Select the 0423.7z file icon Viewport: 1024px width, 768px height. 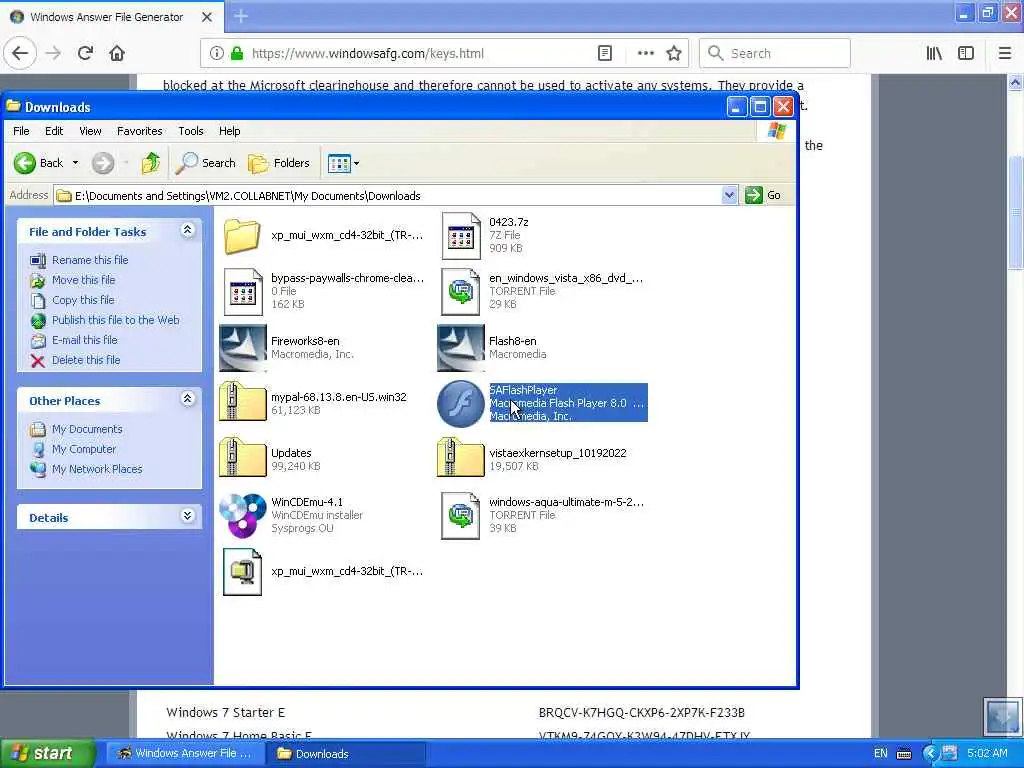coord(461,236)
